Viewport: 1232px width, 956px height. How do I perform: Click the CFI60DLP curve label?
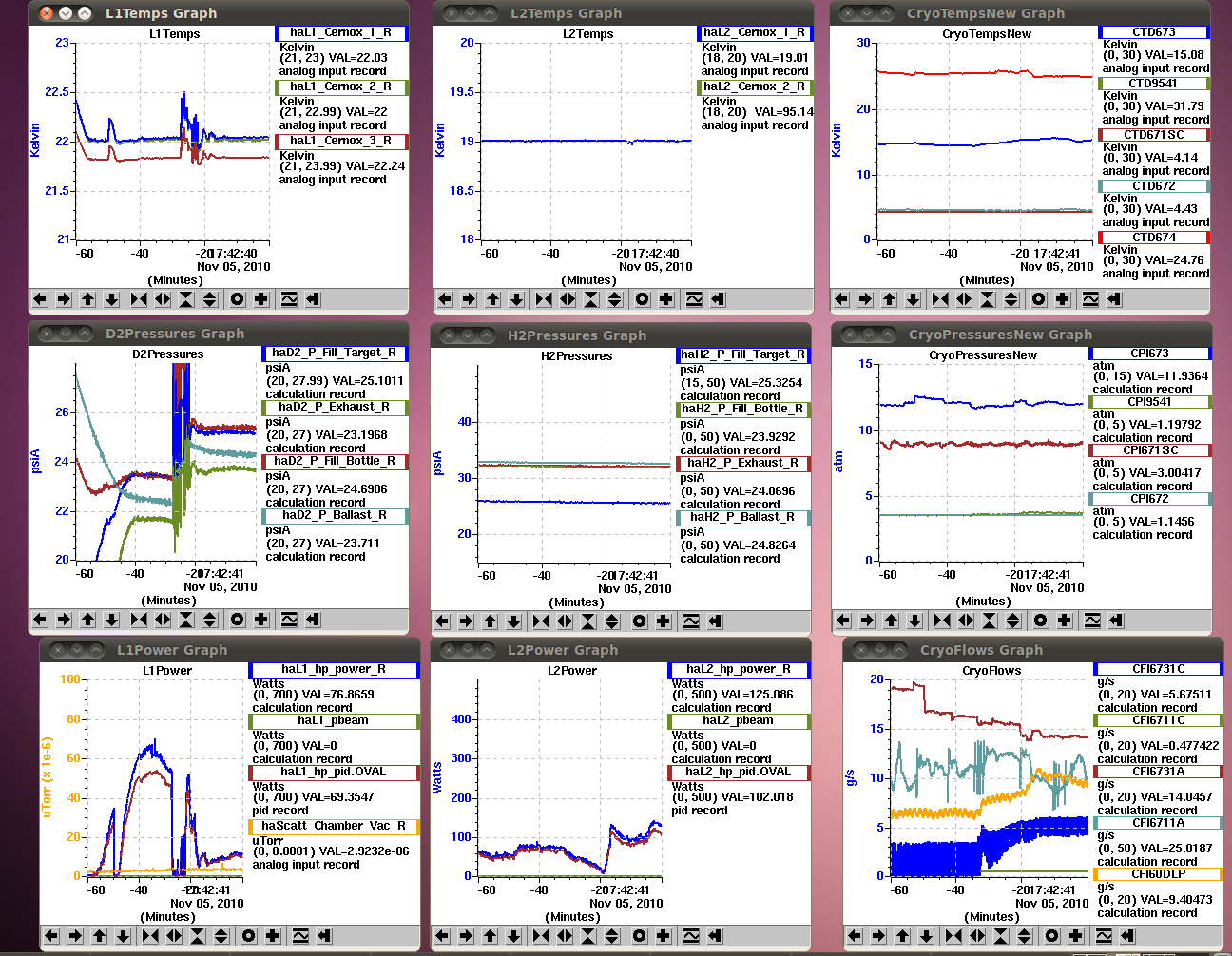tap(1158, 874)
